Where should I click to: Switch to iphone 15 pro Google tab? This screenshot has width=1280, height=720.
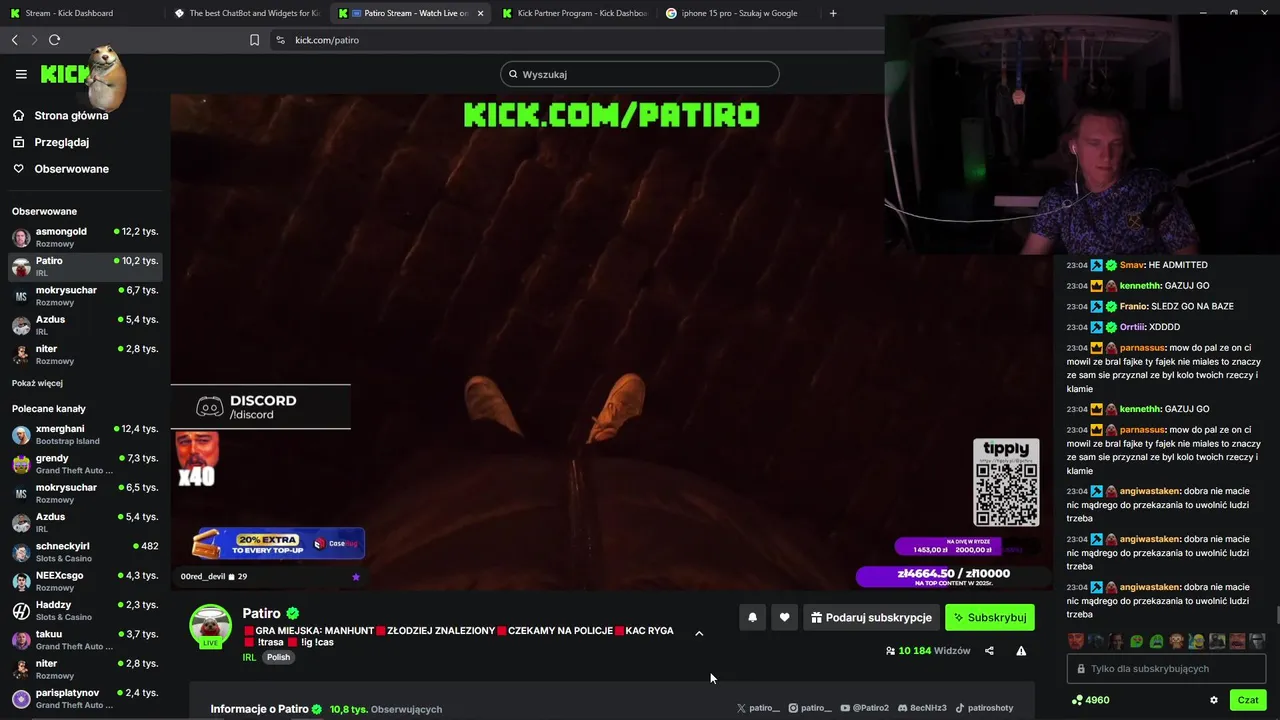[738, 13]
